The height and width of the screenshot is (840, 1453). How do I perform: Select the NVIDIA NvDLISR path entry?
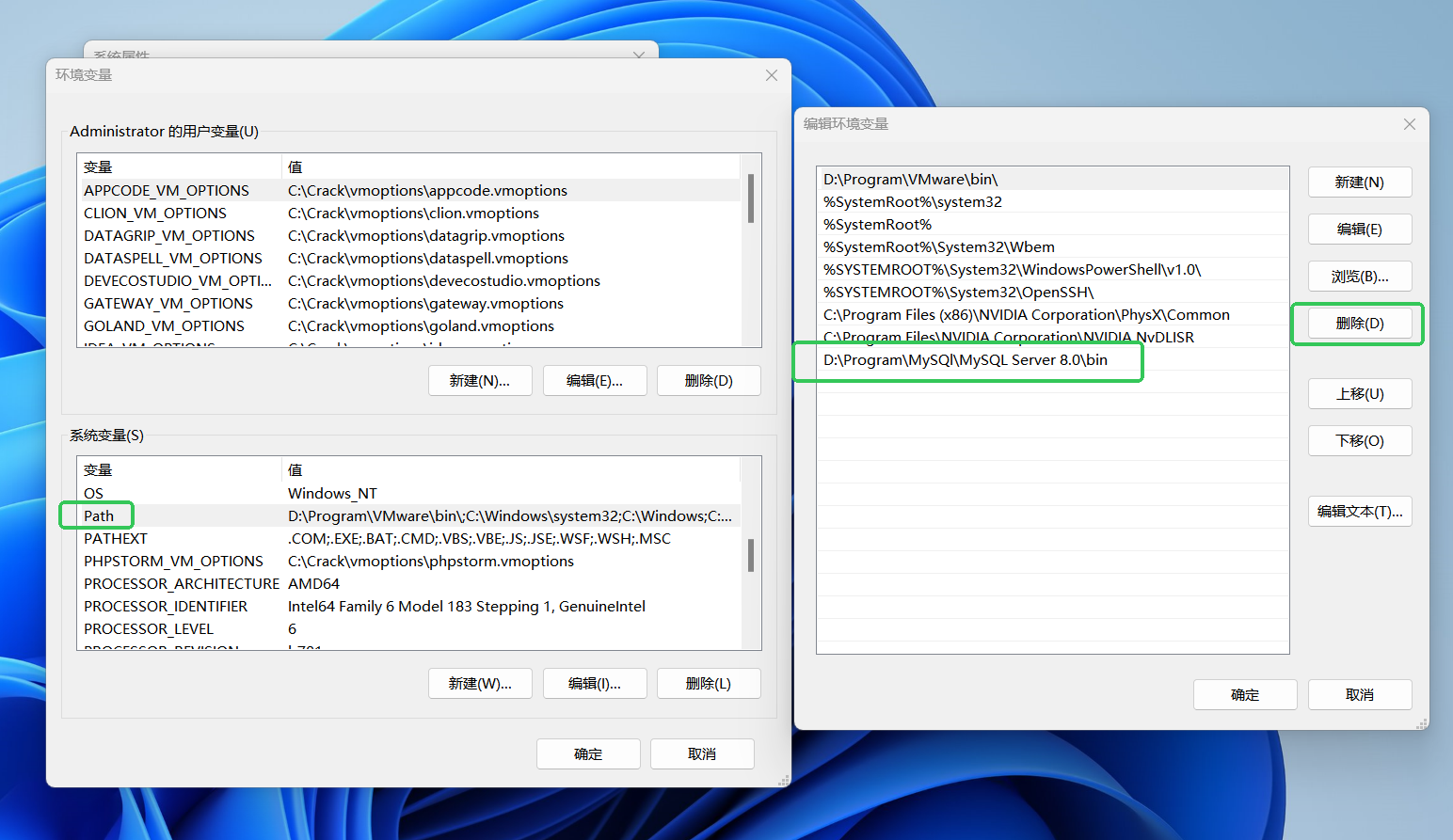(x=1053, y=338)
